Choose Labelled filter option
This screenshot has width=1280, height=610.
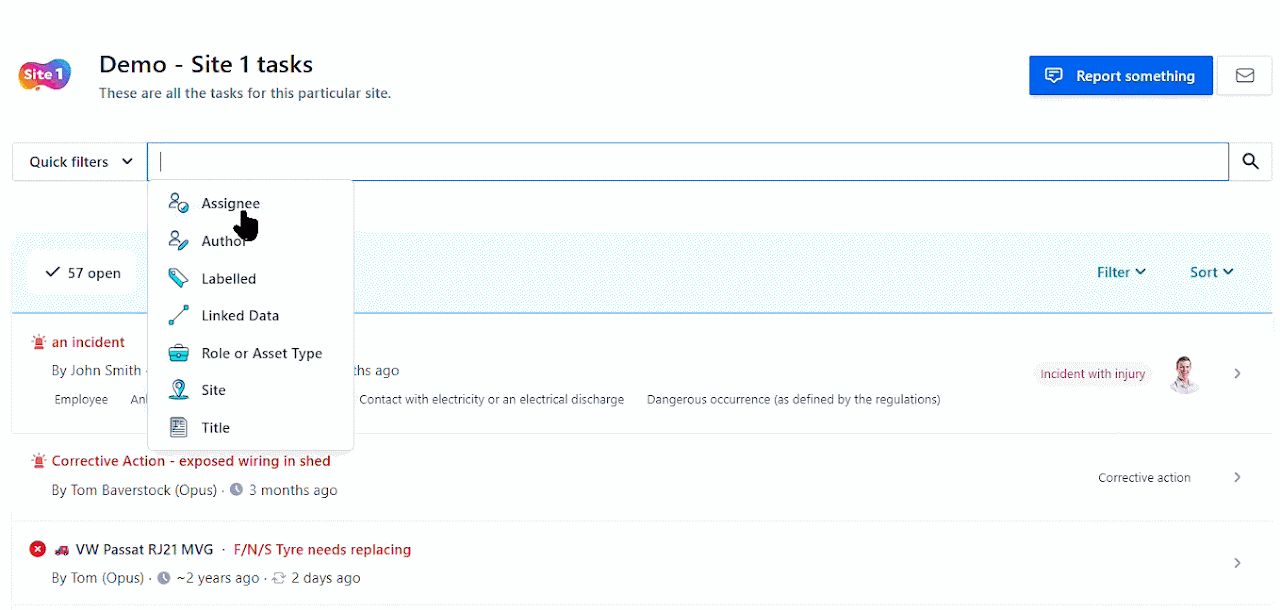coord(250,278)
